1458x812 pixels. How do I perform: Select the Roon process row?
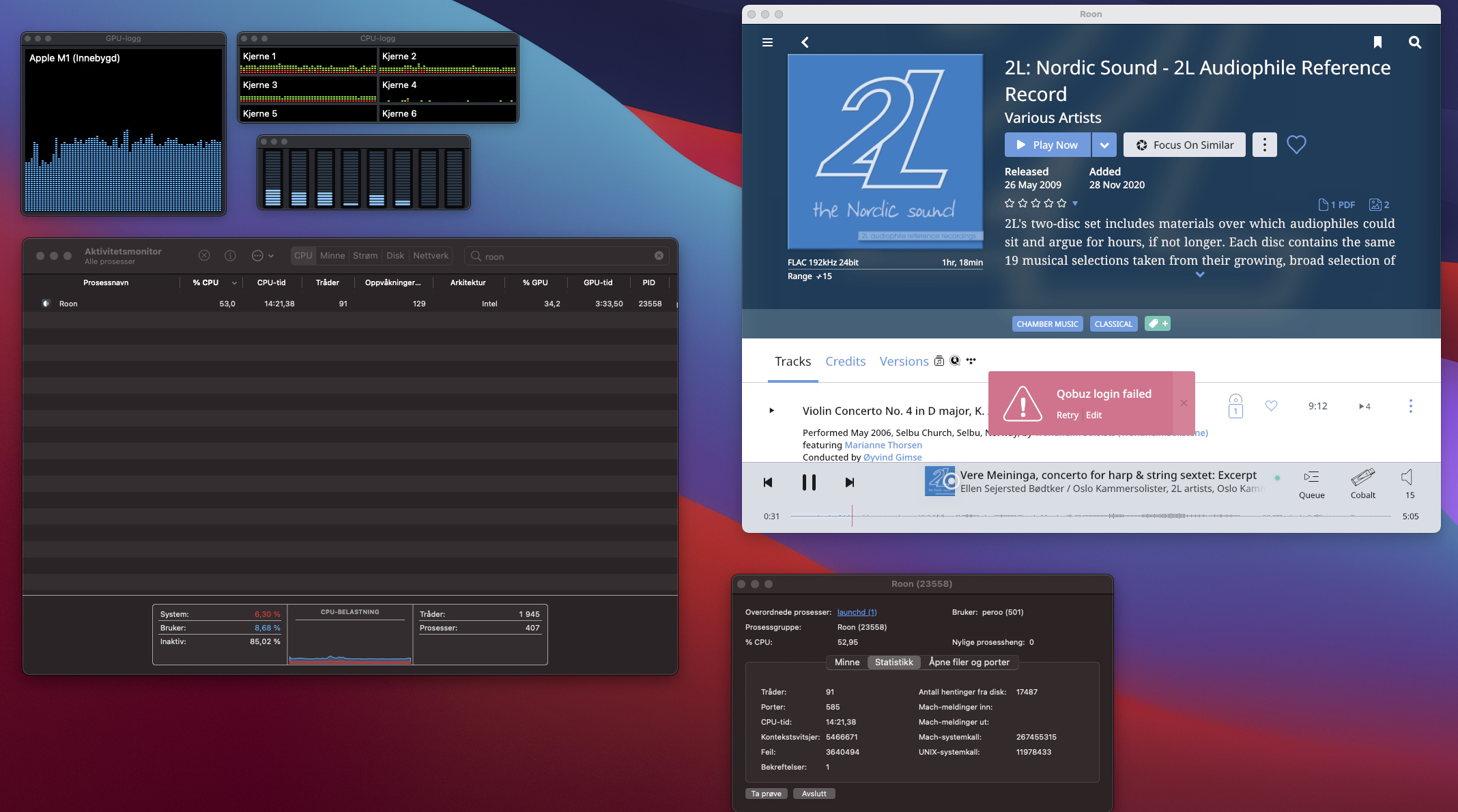click(x=349, y=304)
